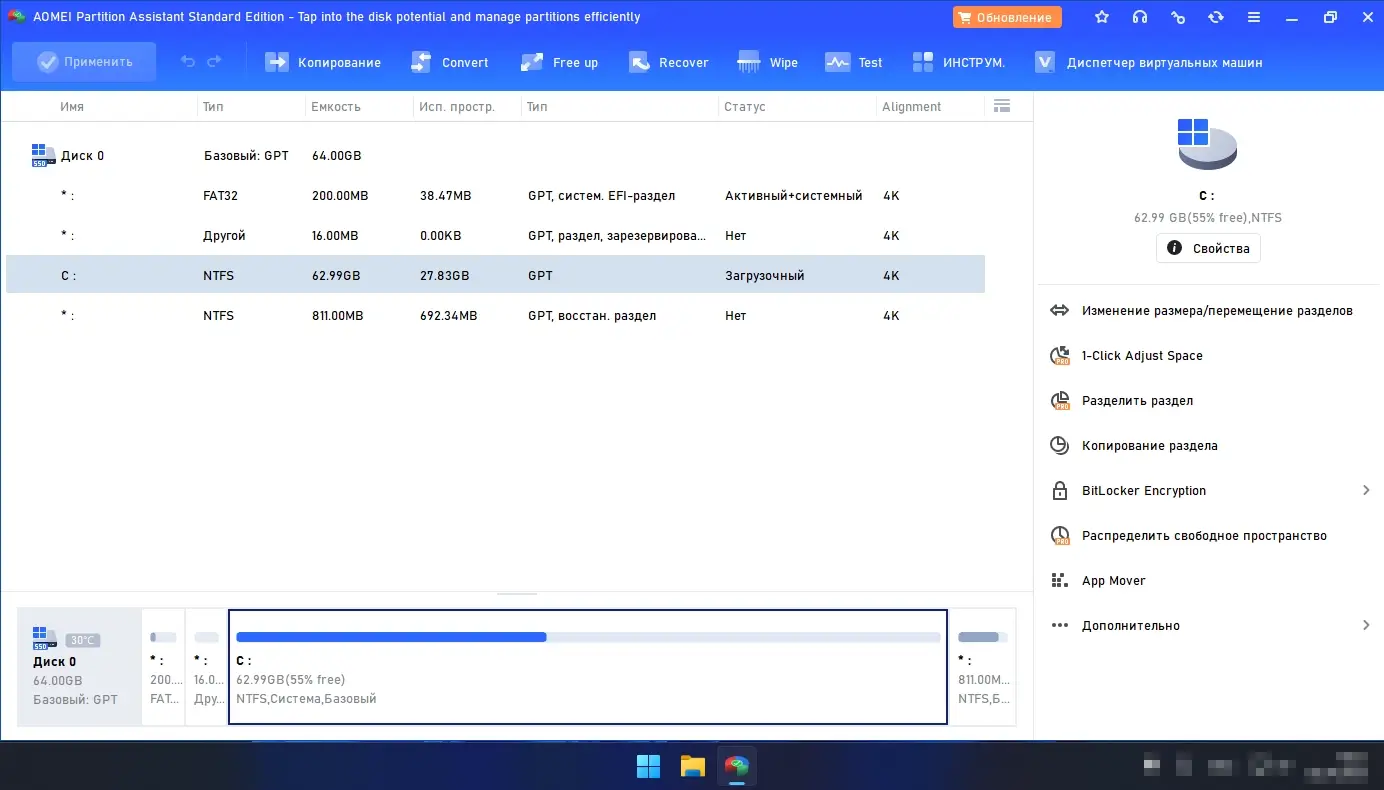Open Диспетчер виртуальных машин

1149,62
